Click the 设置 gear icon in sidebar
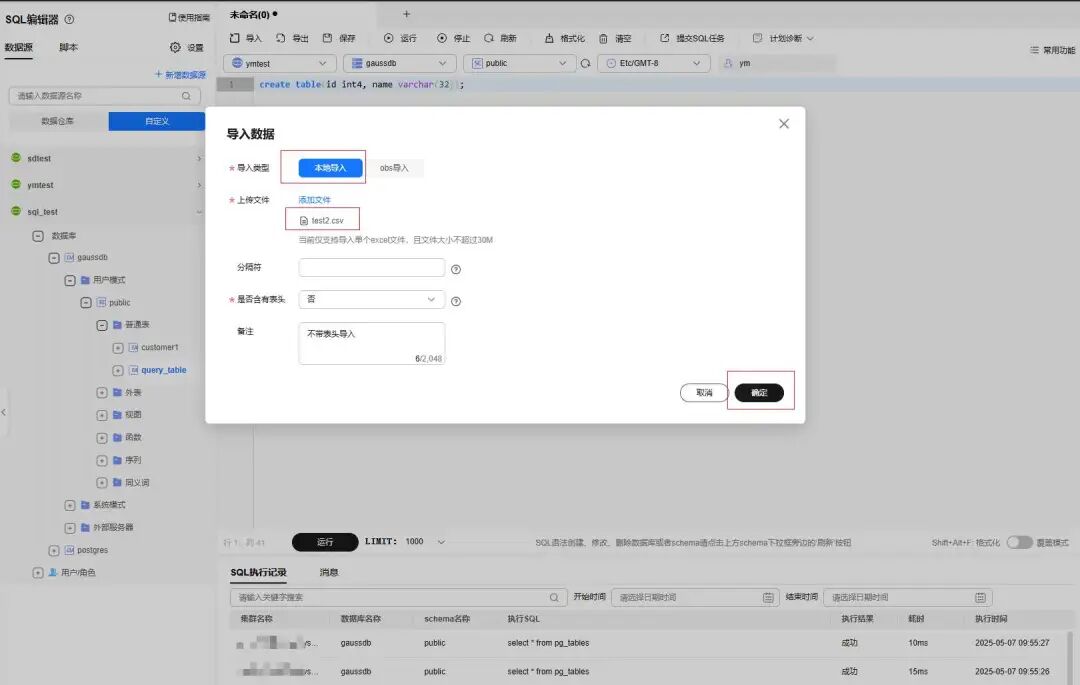 pyautogui.click(x=175, y=47)
